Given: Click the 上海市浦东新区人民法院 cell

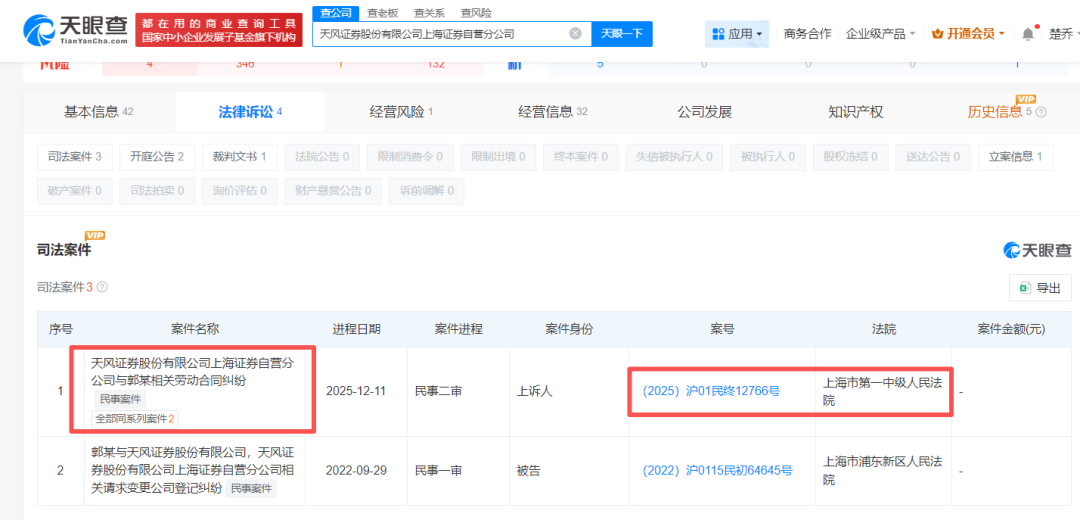Looking at the screenshot, I should tap(884, 471).
